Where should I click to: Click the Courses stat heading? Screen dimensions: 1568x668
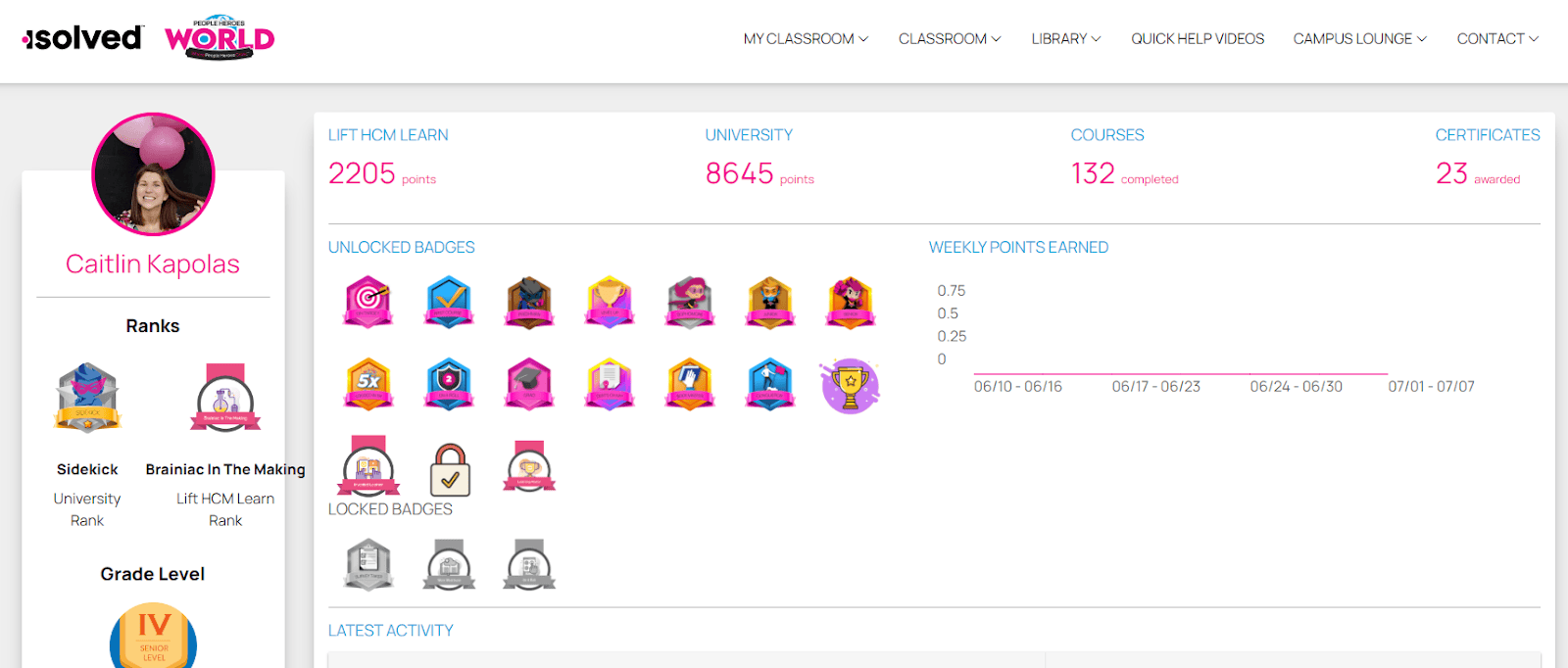pyautogui.click(x=1107, y=135)
